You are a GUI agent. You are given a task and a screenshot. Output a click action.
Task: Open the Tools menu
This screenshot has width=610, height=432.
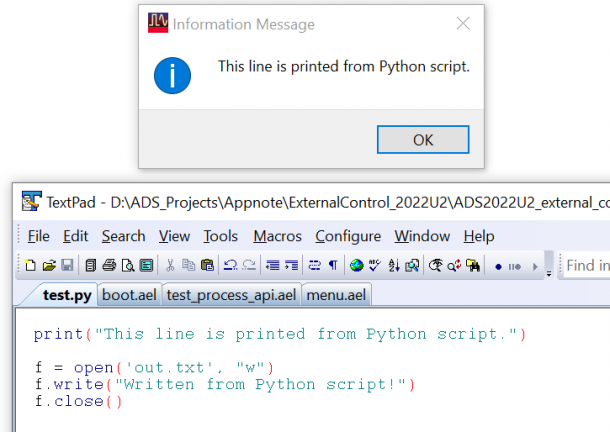(x=220, y=236)
